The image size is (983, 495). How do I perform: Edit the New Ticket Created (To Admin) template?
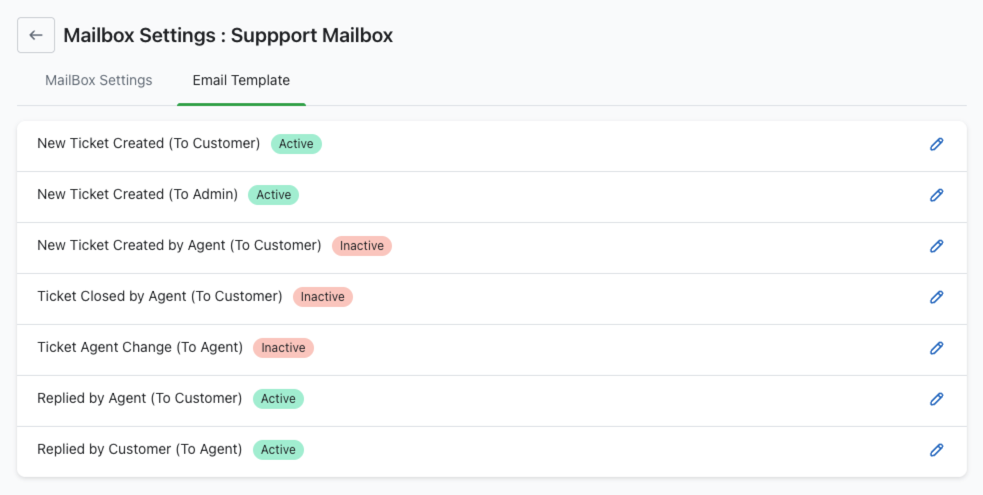(x=936, y=195)
